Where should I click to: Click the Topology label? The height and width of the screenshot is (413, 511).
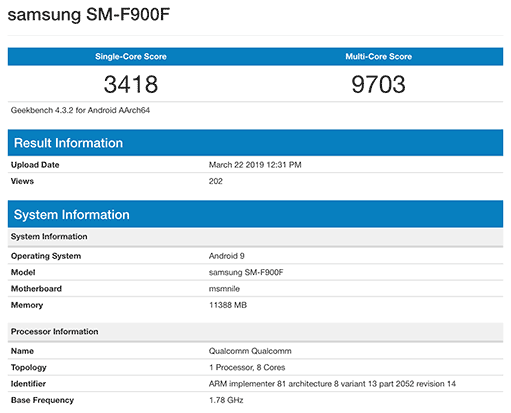pyautogui.click(x=29, y=367)
